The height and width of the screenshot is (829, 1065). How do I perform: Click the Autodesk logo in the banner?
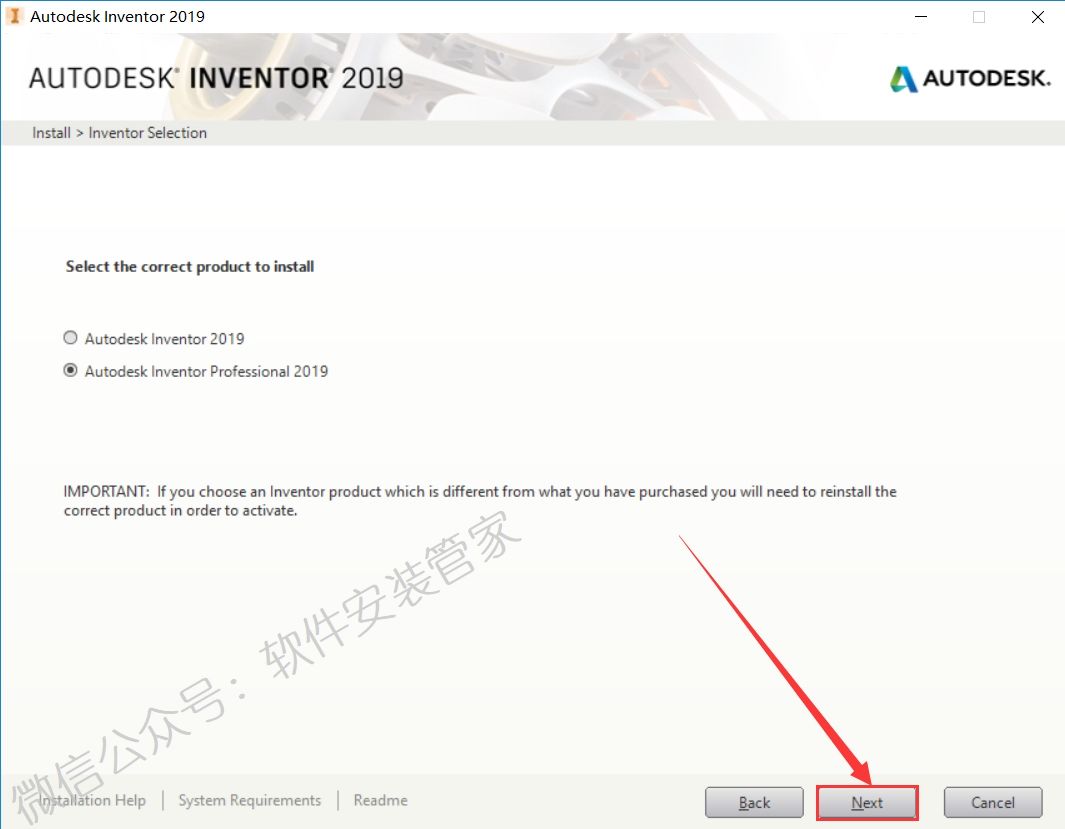coord(971,79)
